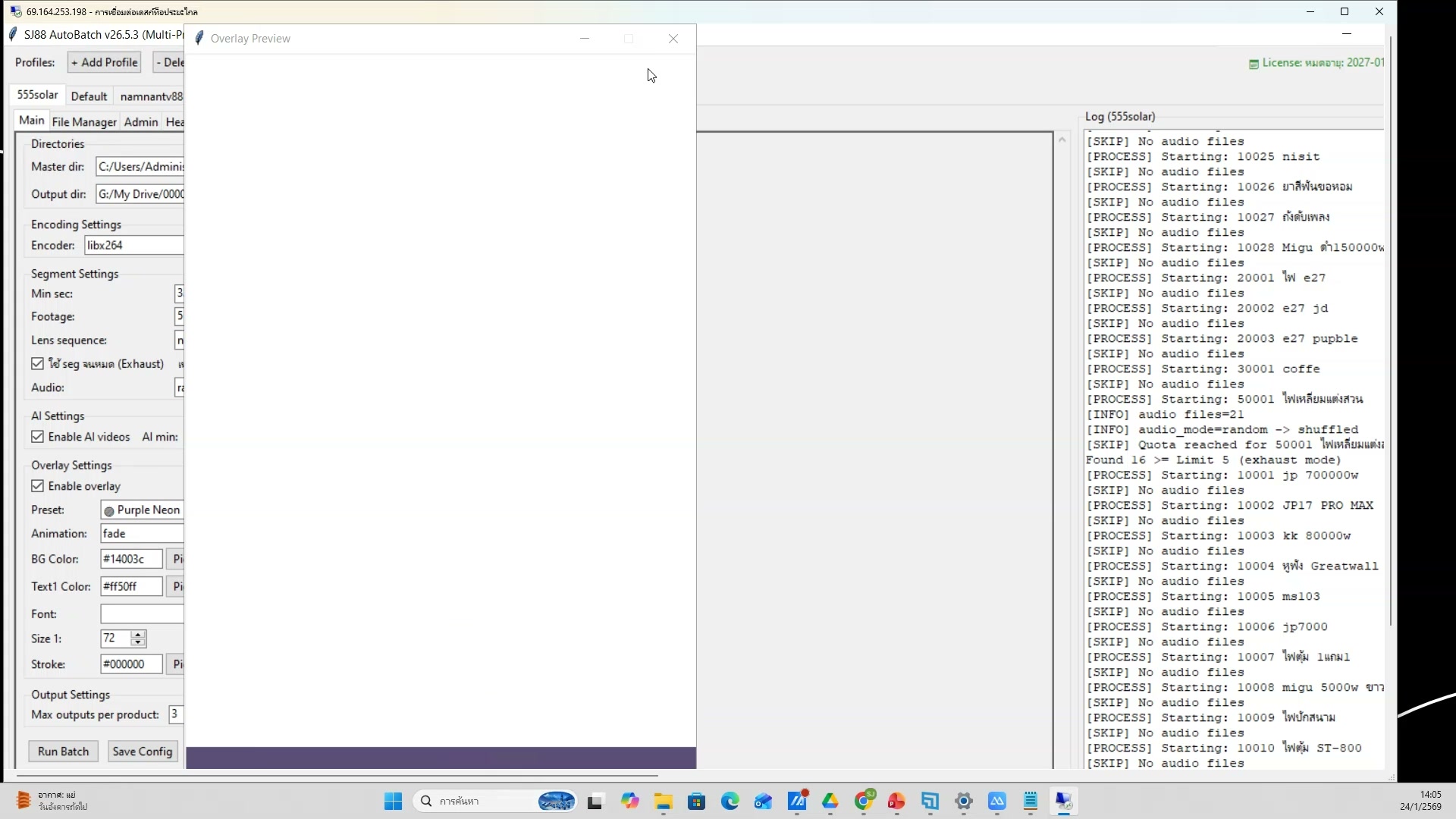Click the Run Batch button
The image size is (1456, 819).
[x=63, y=751]
